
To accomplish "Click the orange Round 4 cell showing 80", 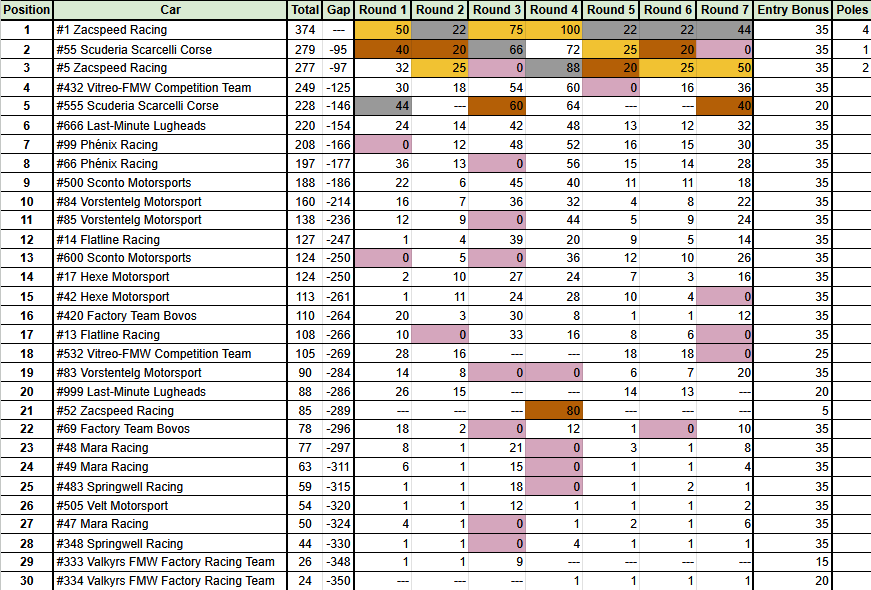I will click(x=555, y=410).
